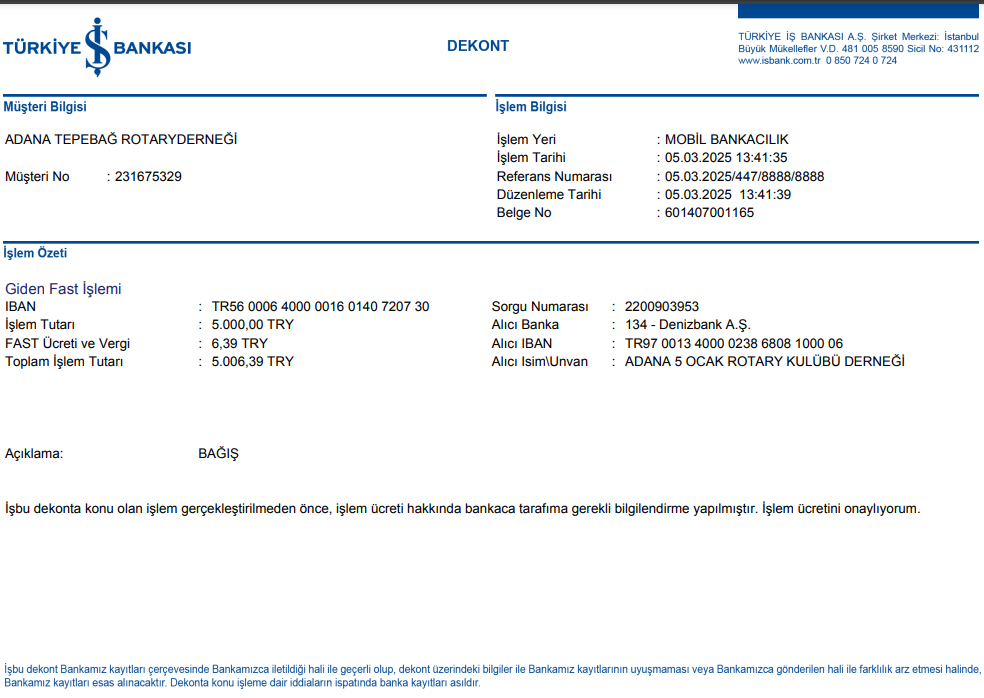This screenshot has height=698, width=984.
Task: Click the Toplam İşlem Tutarı label
Action: pos(64,362)
